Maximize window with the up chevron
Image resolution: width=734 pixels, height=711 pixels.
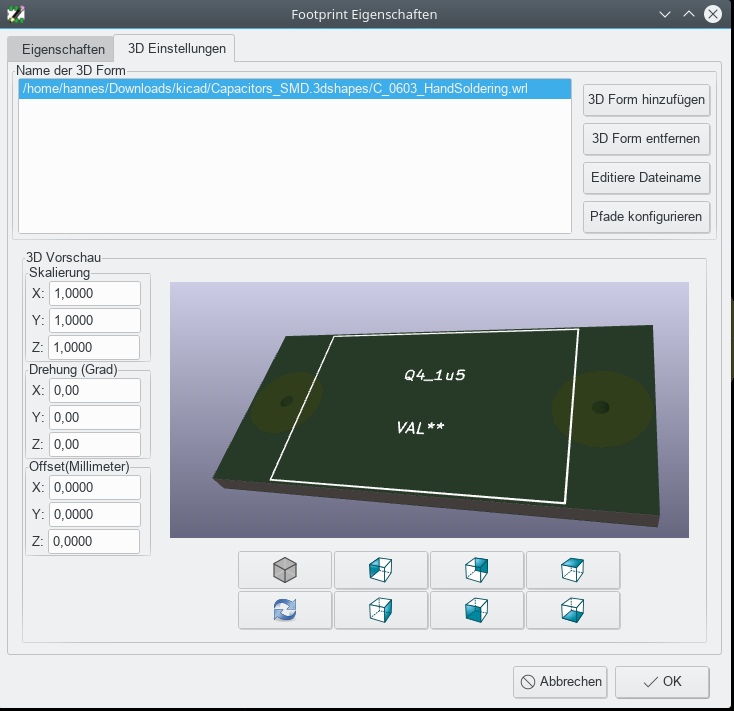click(x=689, y=14)
